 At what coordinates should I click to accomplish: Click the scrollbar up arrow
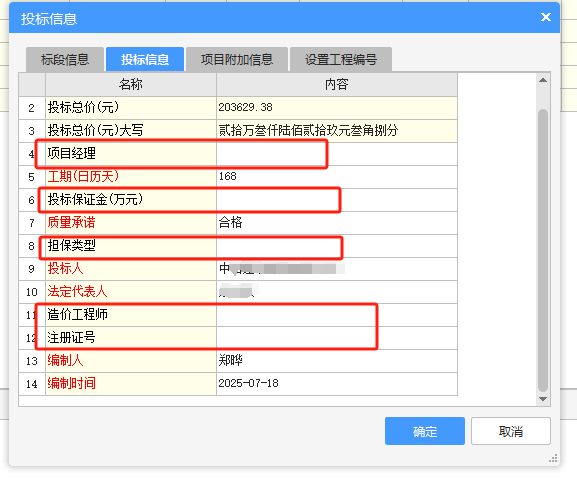tap(543, 80)
